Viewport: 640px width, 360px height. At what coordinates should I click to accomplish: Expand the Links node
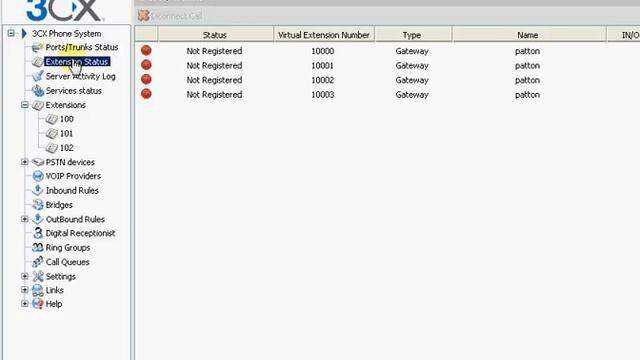(x=24, y=290)
